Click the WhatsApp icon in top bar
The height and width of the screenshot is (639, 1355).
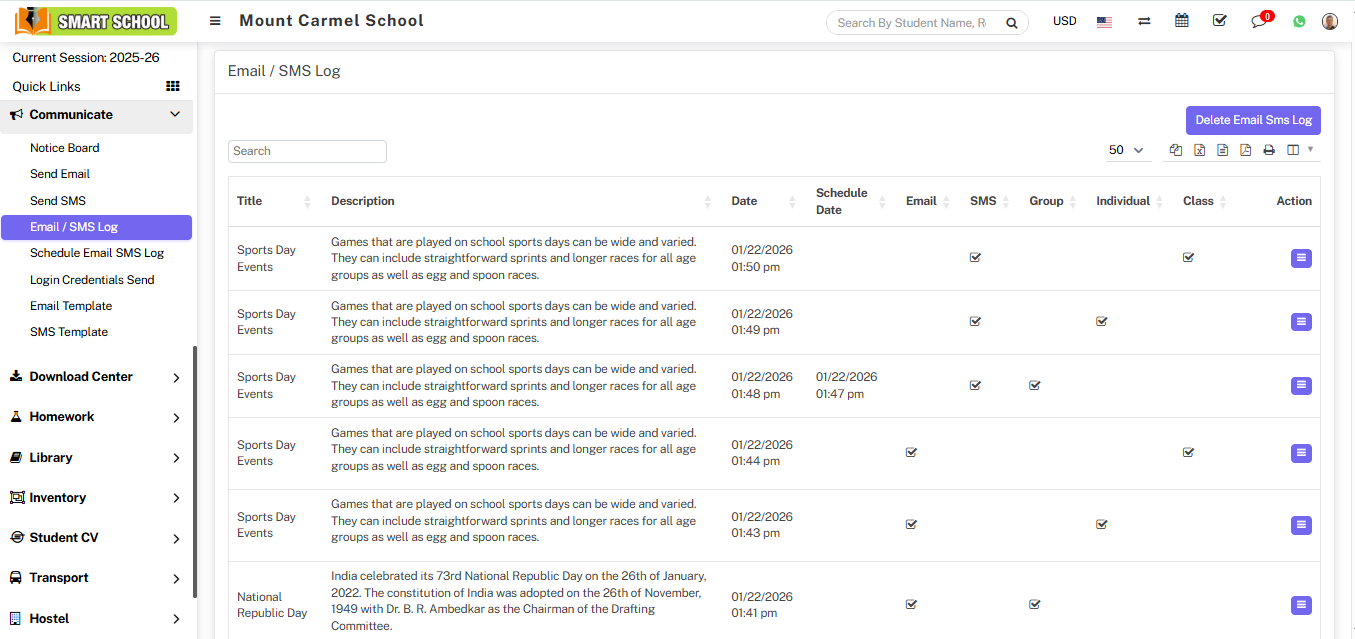[1299, 21]
